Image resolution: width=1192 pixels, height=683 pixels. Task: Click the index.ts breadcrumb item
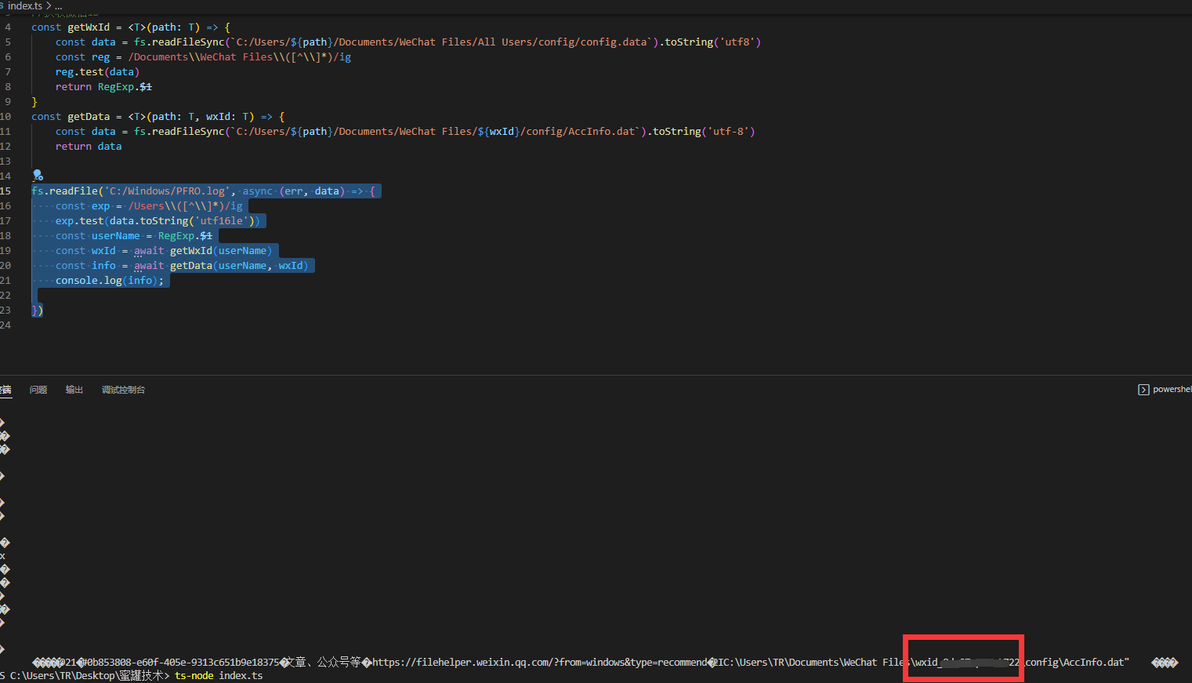pyautogui.click(x=24, y=6)
